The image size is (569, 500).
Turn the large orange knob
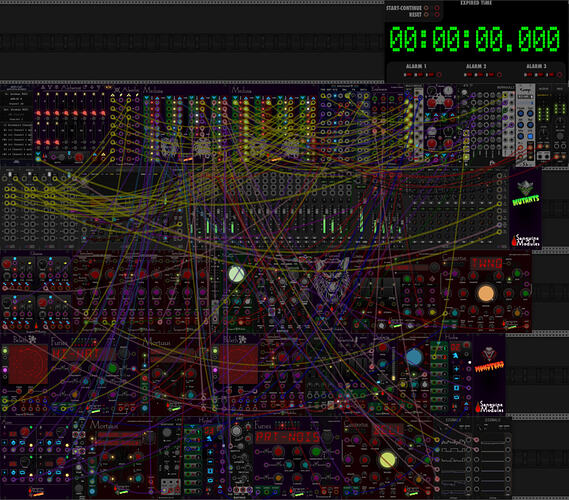tap(486, 293)
